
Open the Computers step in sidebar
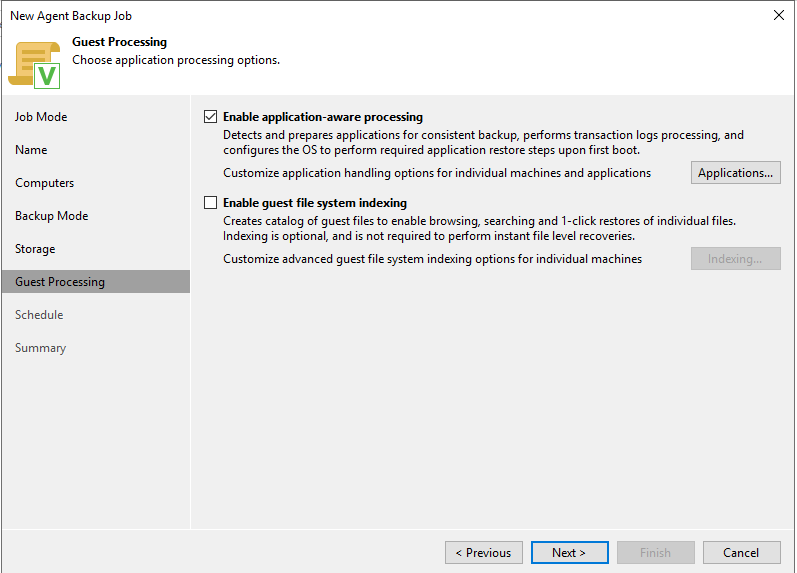tap(44, 183)
